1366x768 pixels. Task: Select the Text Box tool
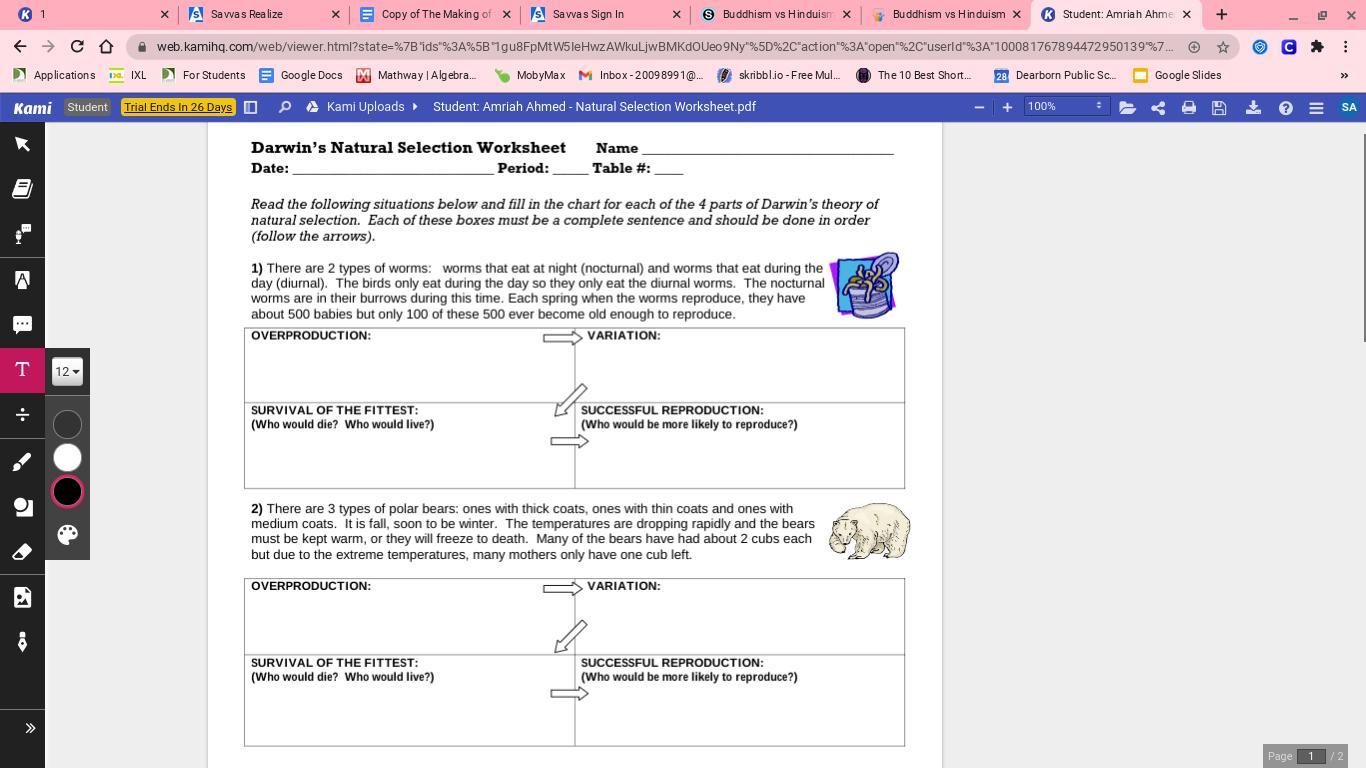tap(22, 370)
